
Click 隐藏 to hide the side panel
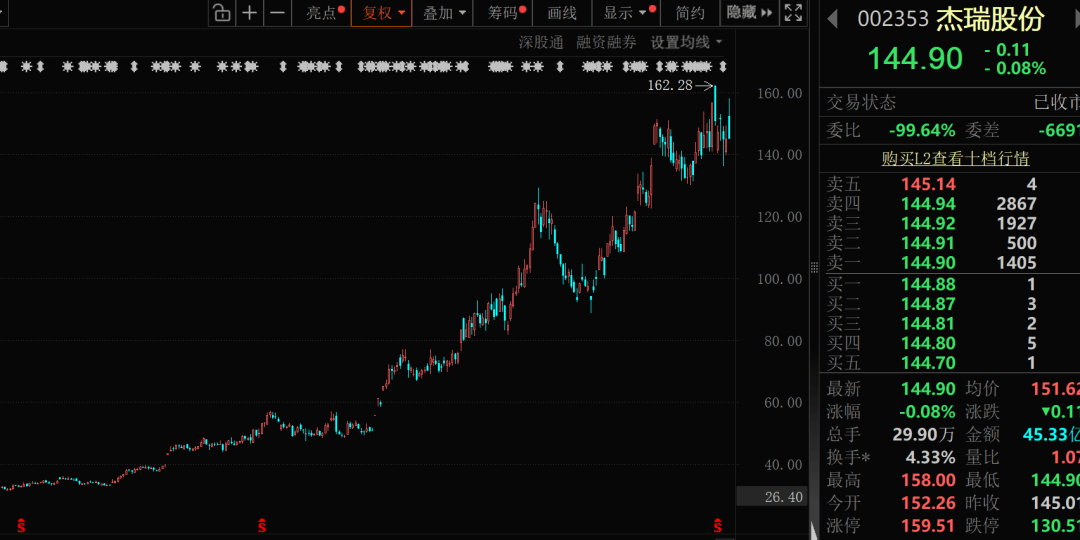point(750,12)
